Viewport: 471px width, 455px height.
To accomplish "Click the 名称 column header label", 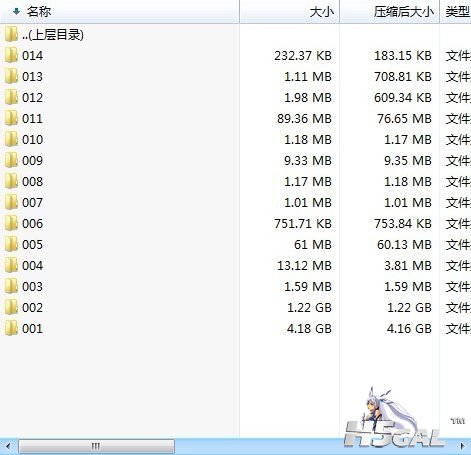I will 39,12.
